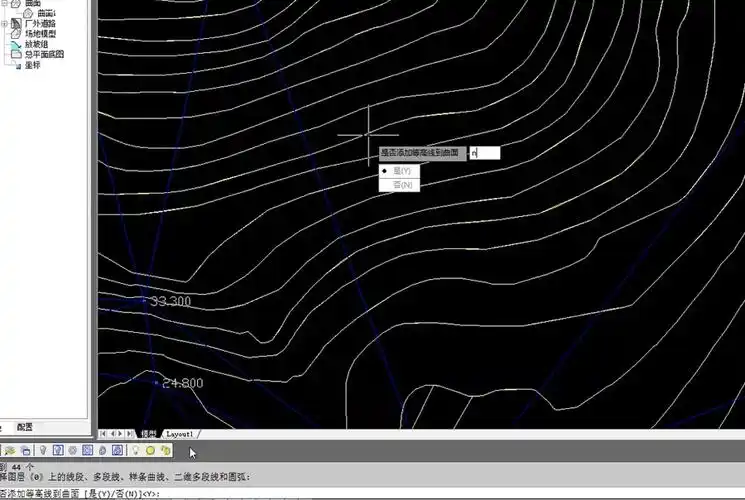Switch to the 模型 model tab

(x=148, y=434)
